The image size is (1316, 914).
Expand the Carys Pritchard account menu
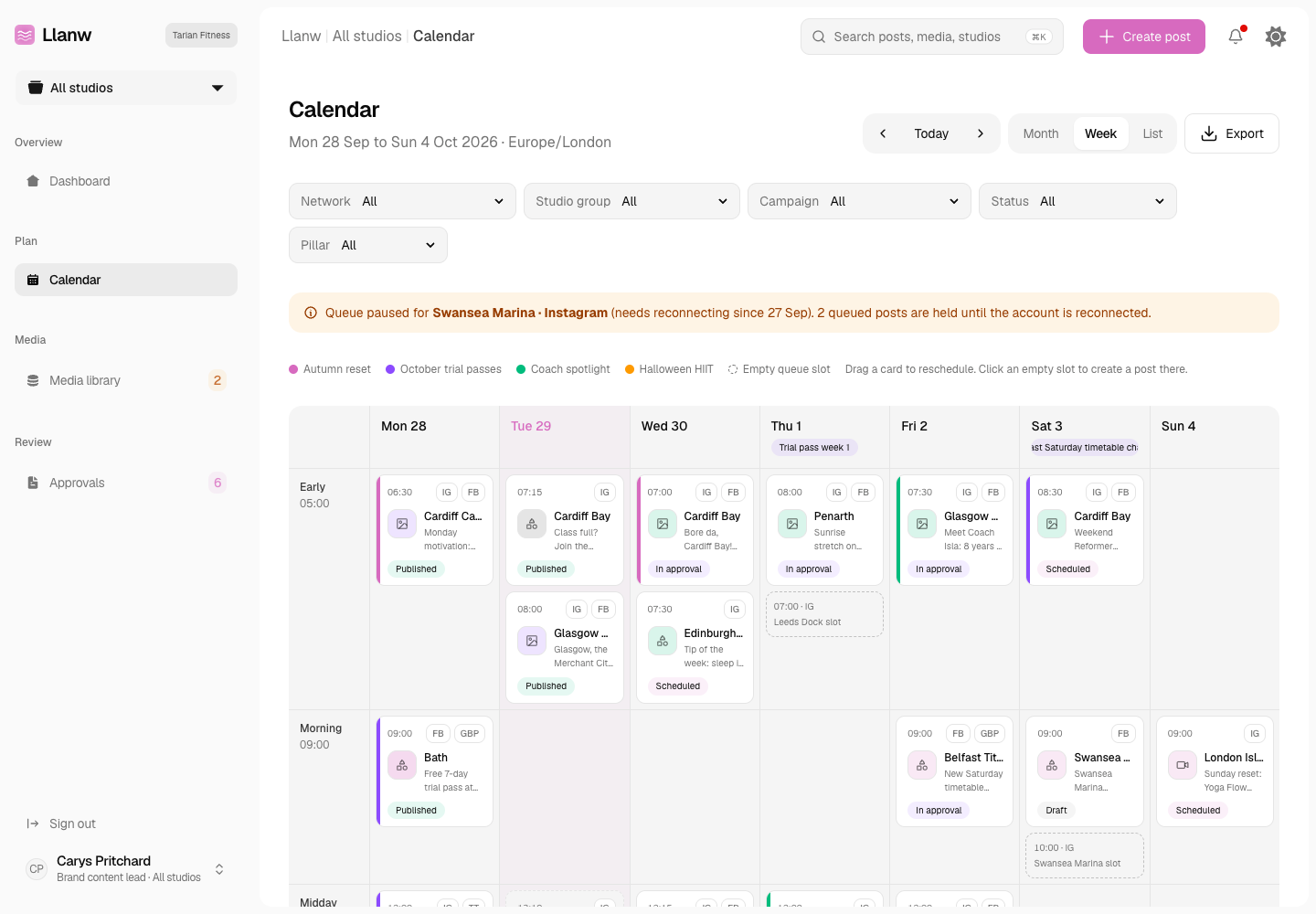point(126,868)
